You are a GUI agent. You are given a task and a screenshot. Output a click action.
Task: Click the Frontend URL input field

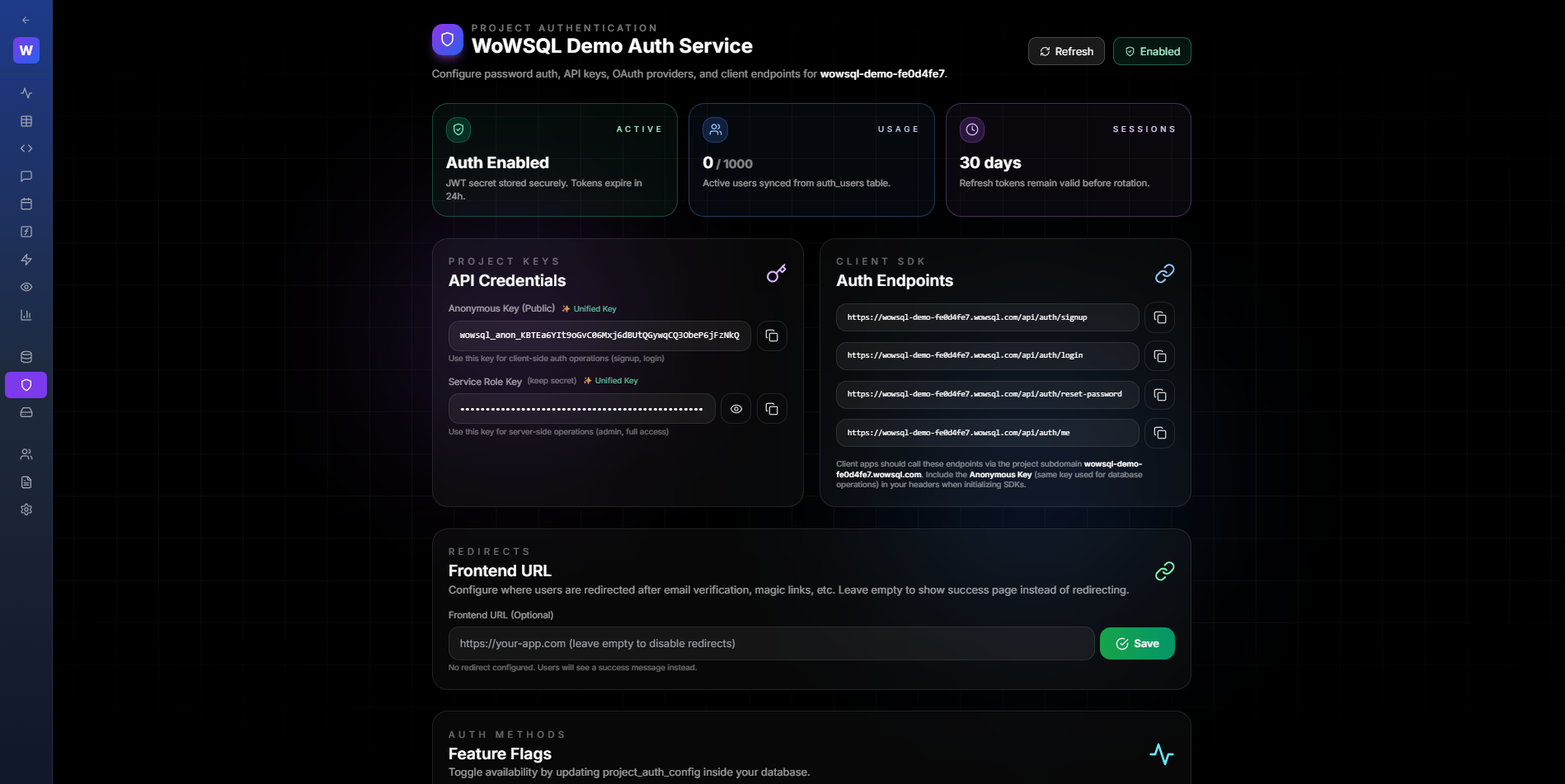tap(769, 643)
